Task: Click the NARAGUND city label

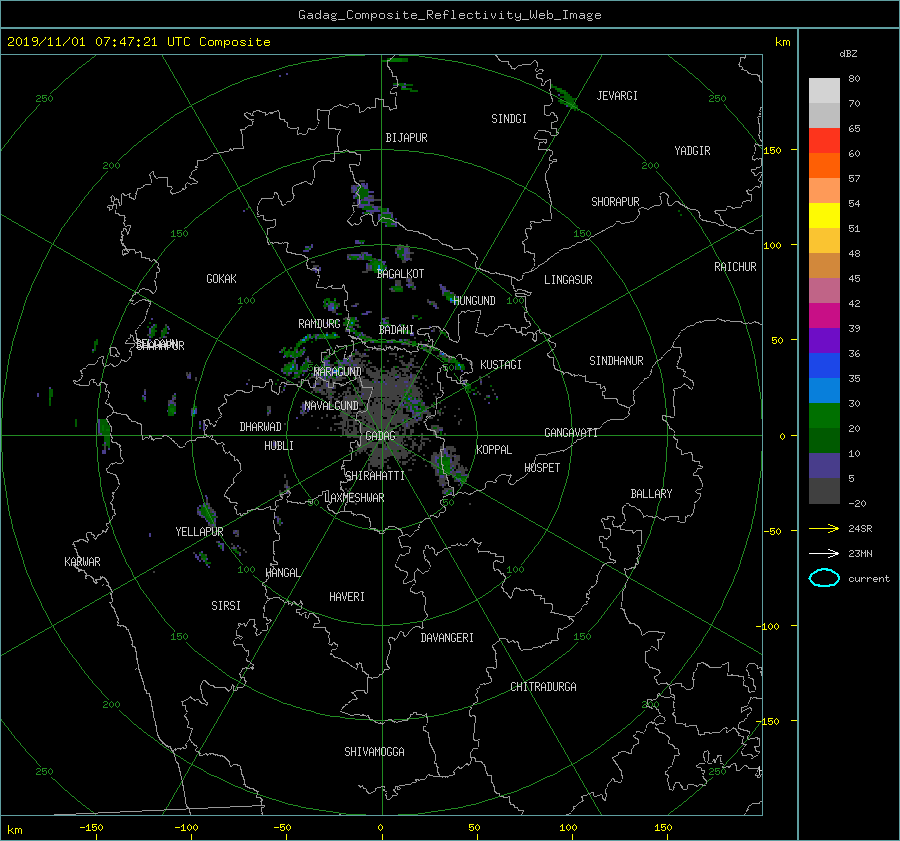Action: (x=338, y=372)
